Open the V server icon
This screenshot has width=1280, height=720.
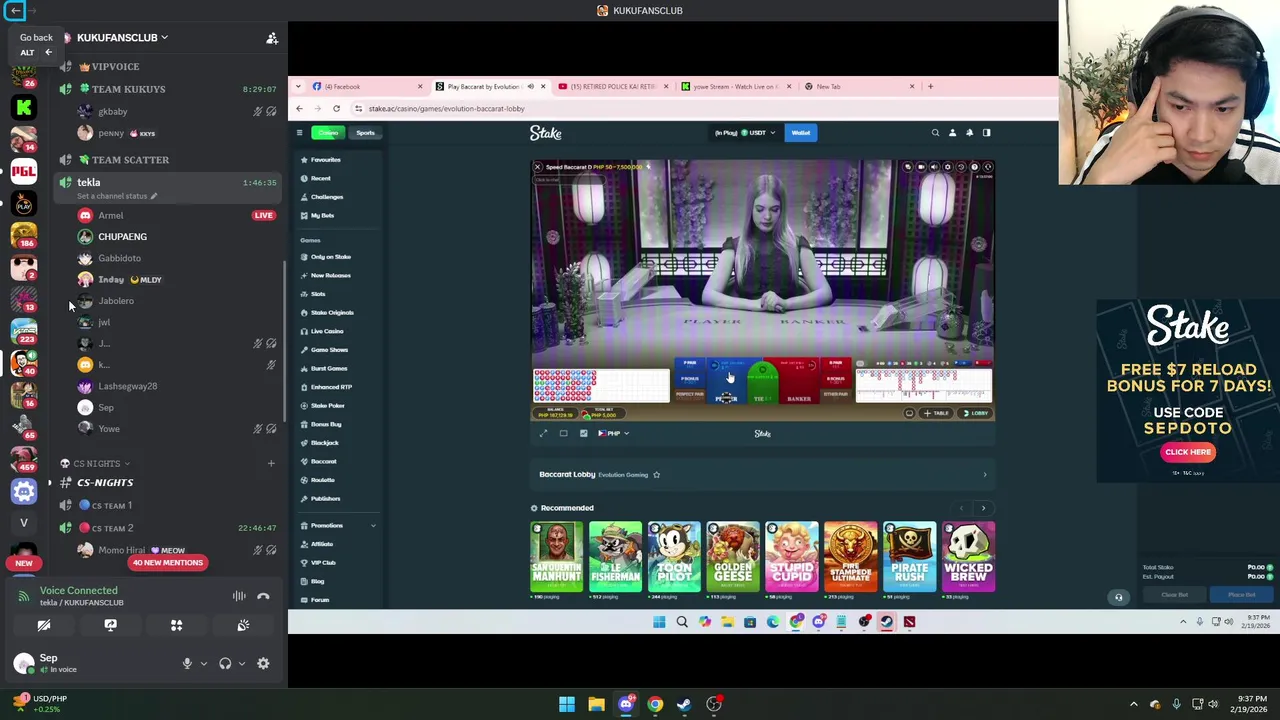(24, 523)
